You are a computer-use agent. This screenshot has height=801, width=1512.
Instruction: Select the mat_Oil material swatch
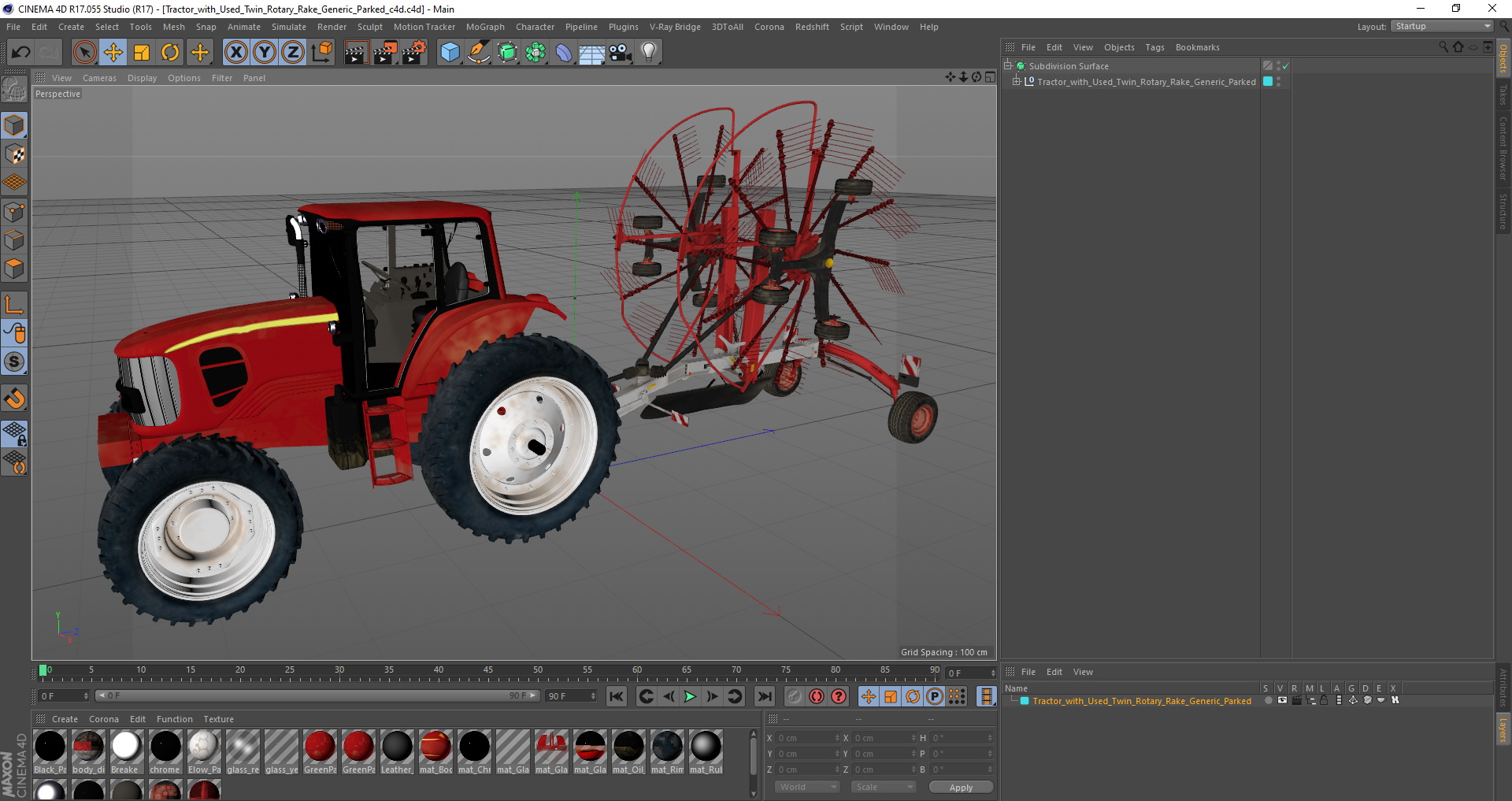628,752
